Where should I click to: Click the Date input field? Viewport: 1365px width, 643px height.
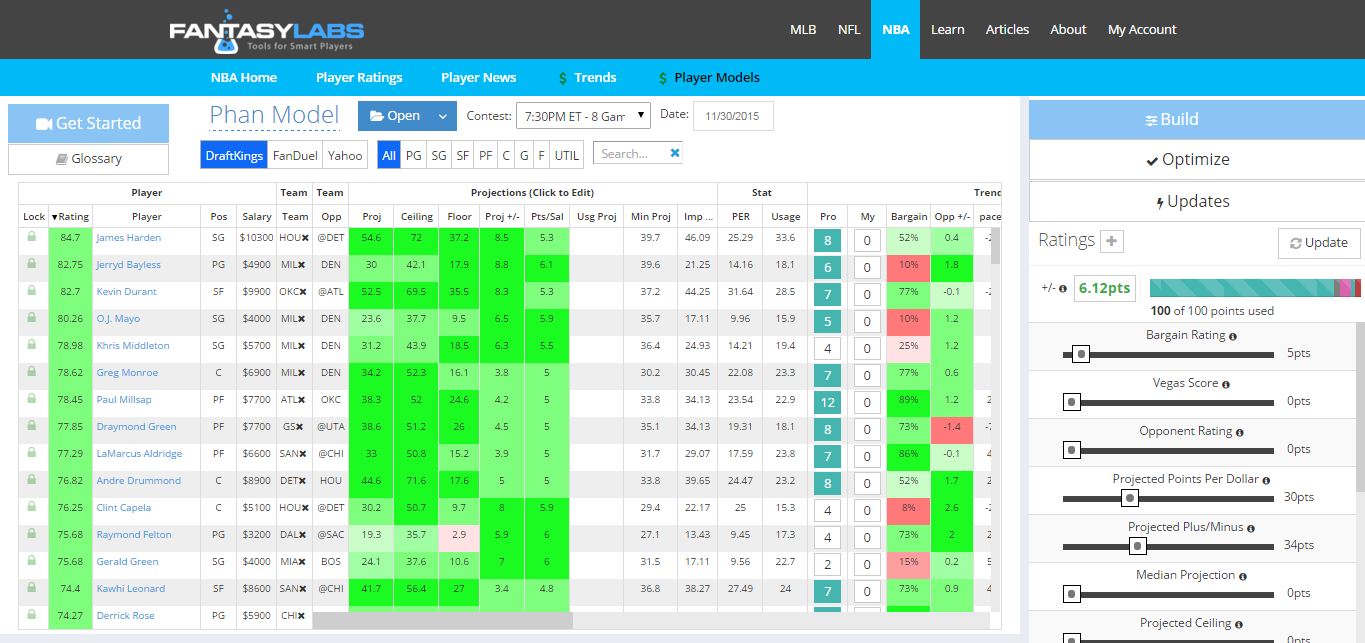pos(733,116)
